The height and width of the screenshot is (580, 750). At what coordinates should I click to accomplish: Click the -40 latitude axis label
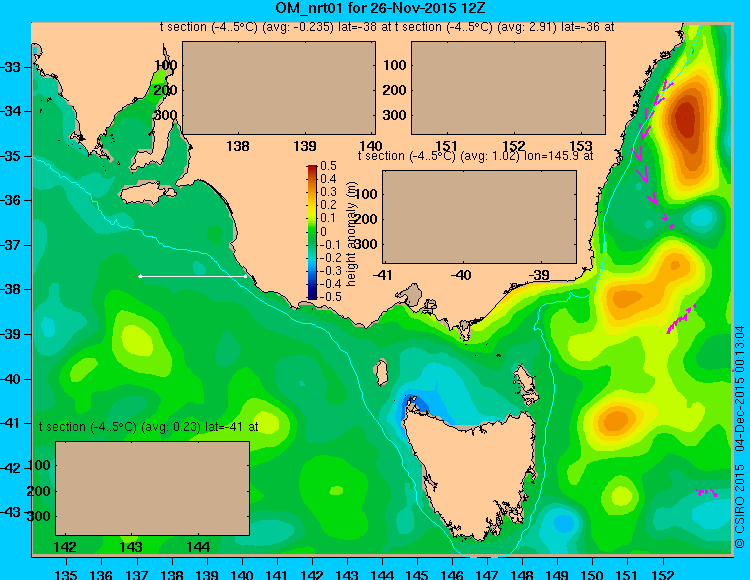coord(11,379)
